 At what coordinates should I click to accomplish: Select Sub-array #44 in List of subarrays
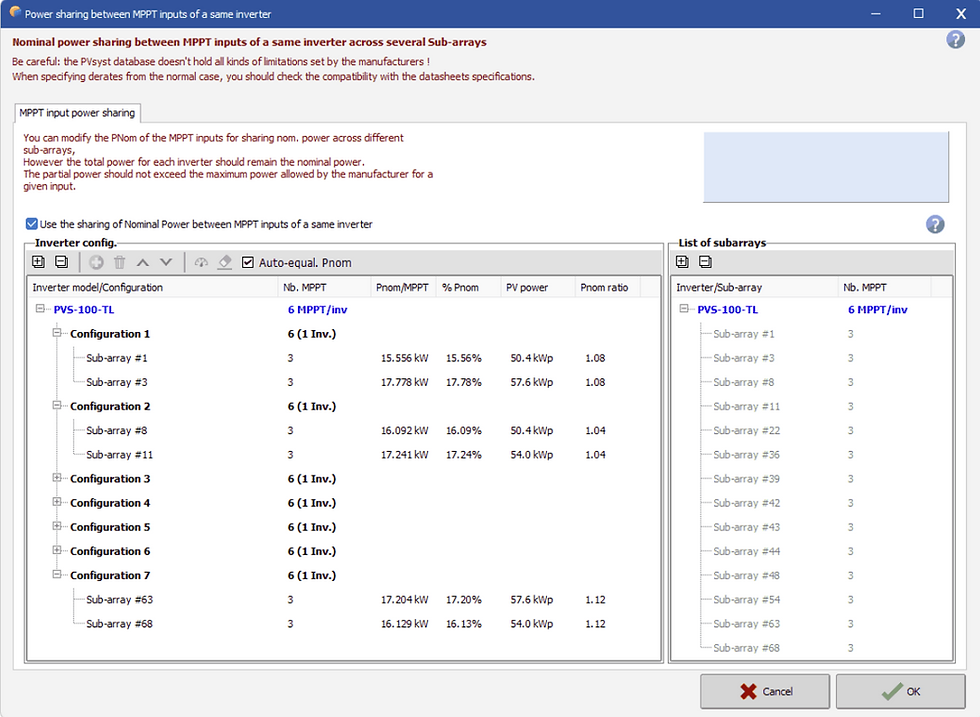pos(747,551)
